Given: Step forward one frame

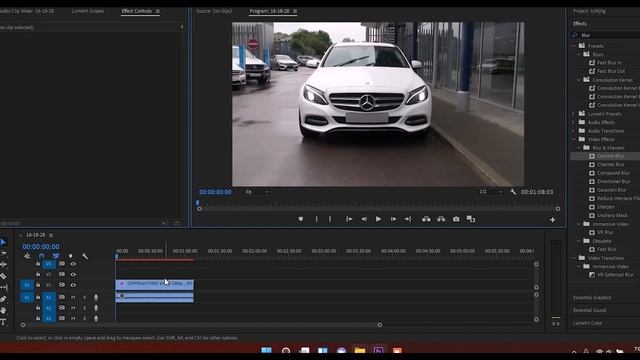Looking at the screenshot, I should (x=393, y=219).
